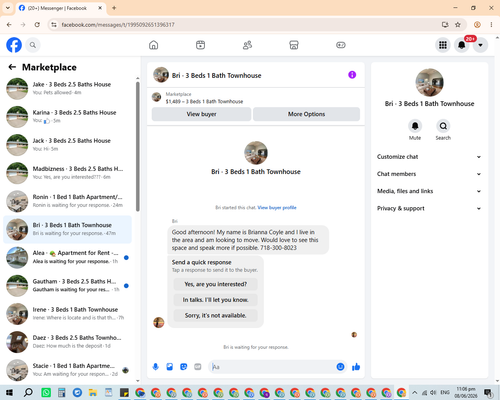Image resolution: width=500 pixels, height=400 pixels.
Task: Search in conversation magnifier icon
Action: (443, 126)
